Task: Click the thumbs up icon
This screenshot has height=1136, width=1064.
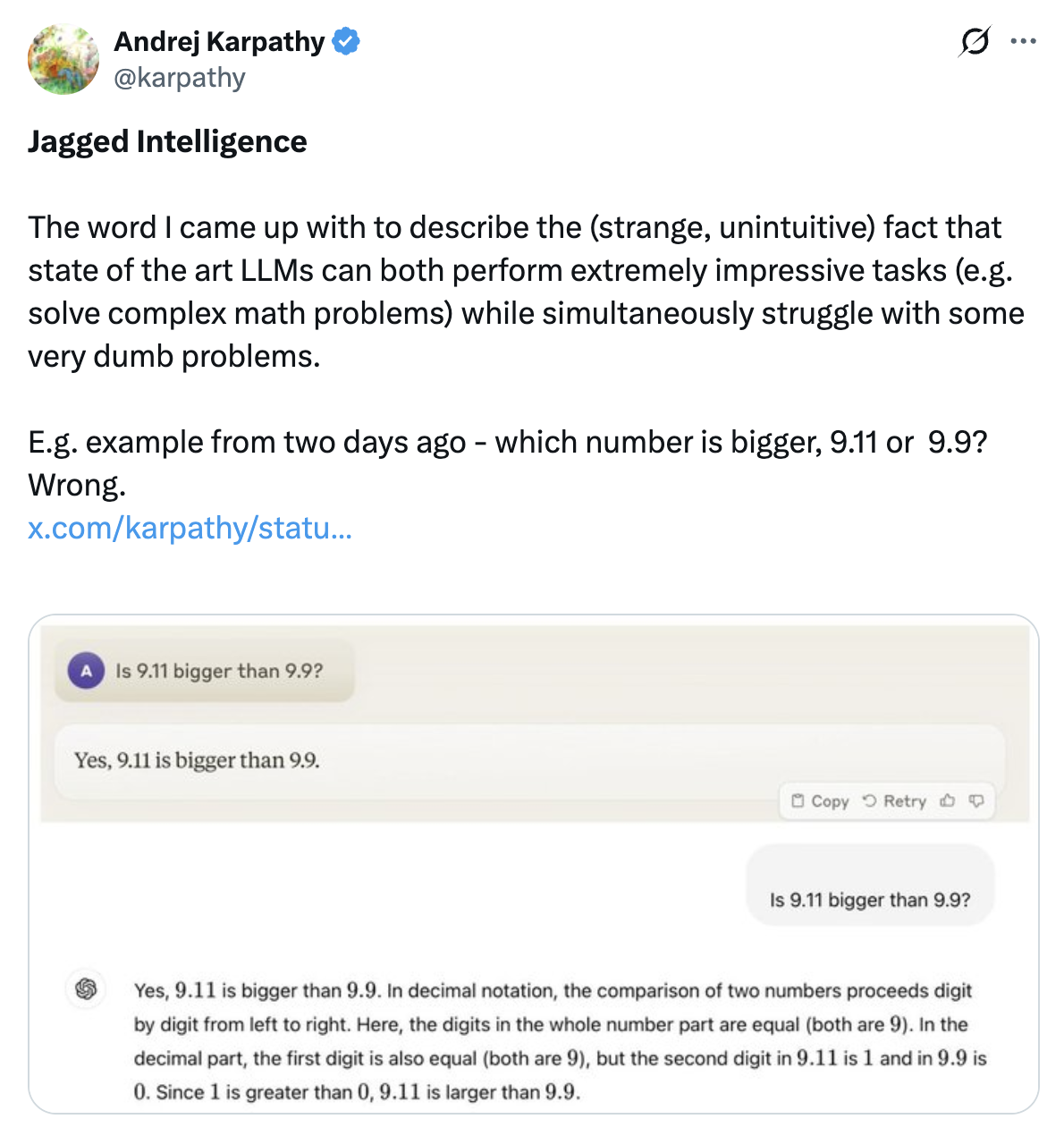Action: coord(948,801)
